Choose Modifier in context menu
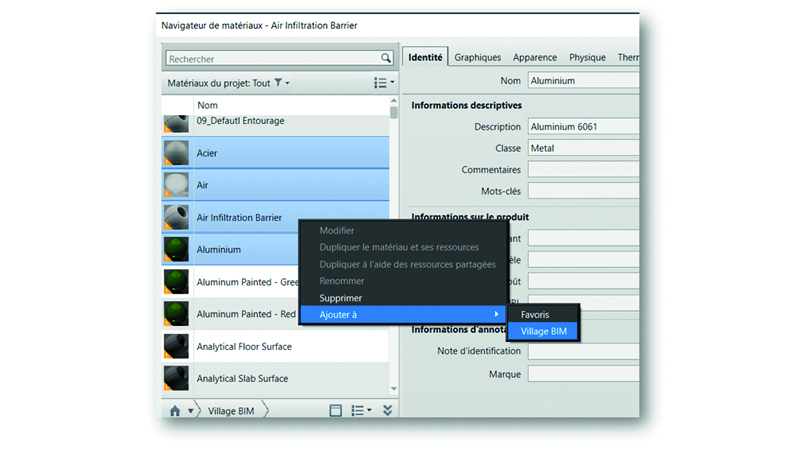This screenshot has height=450, width=812. tap(337, 230)
